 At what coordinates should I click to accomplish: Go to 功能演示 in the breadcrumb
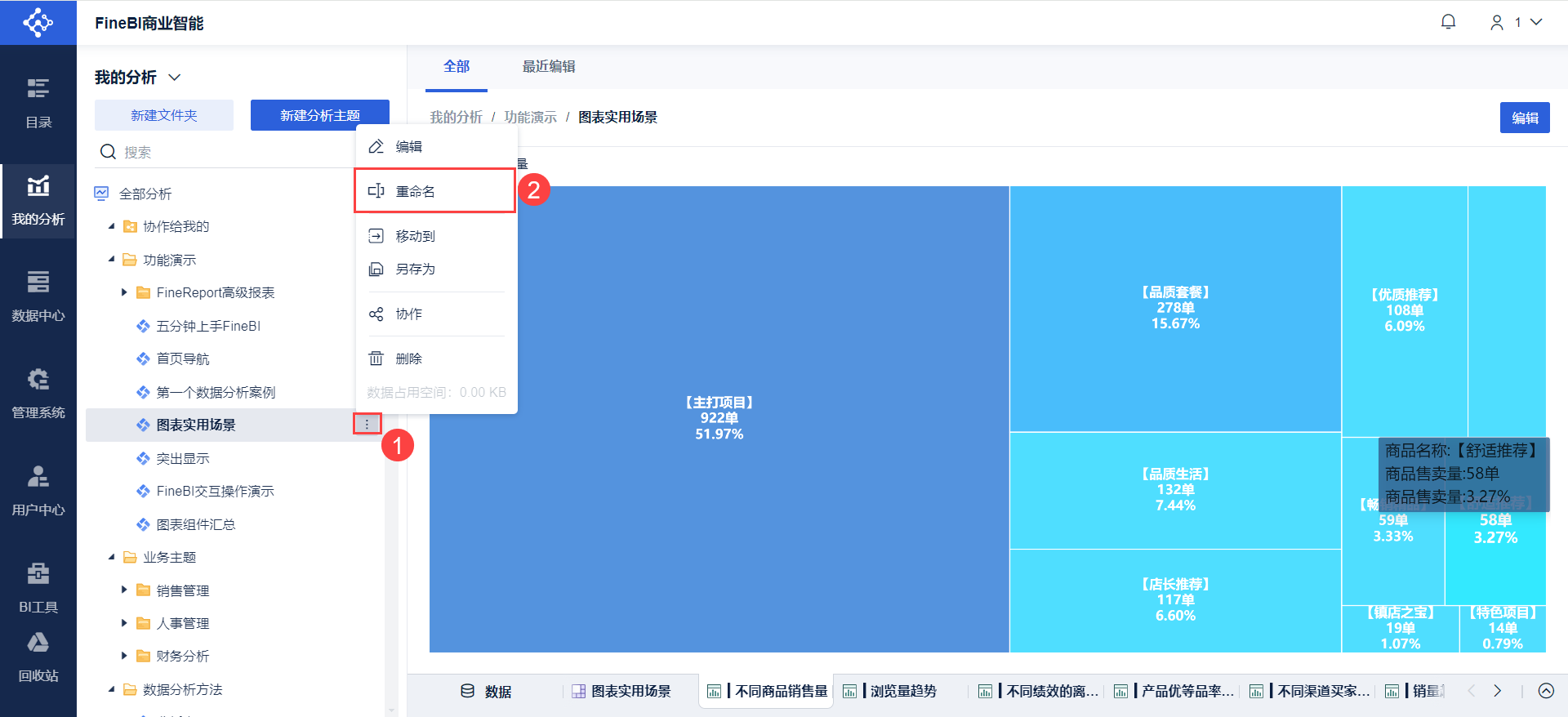click(530, 117)
